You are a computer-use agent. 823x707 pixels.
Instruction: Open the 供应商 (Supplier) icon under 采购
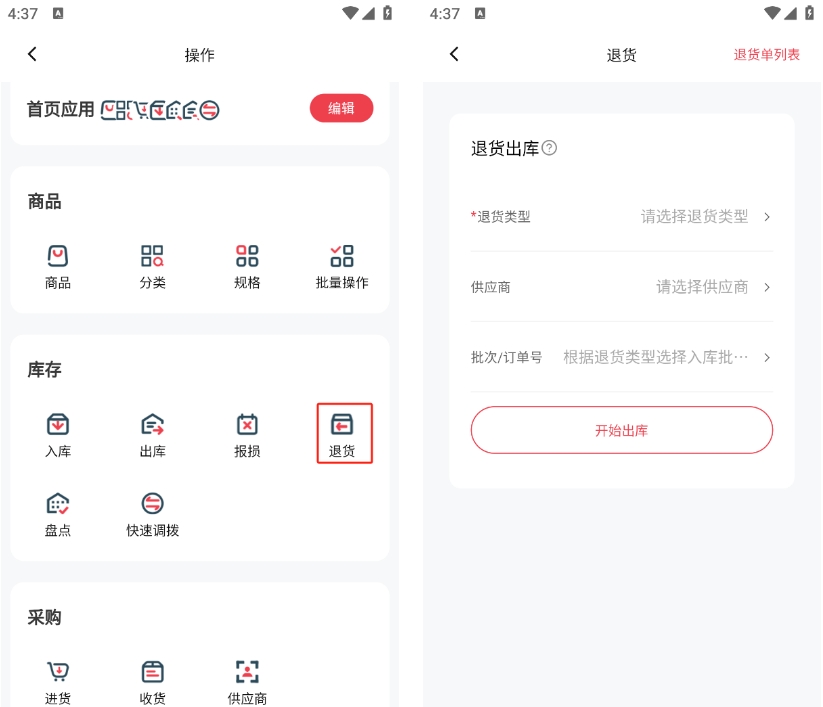pos(247,673)
